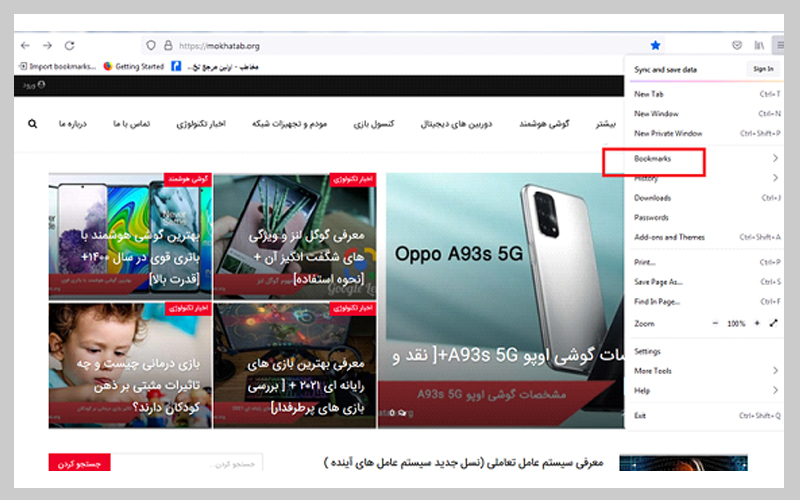Expand Help with its chevron arrow
Image resolution: width=800 pixels, height=500 pixels.
pos(775,390)
